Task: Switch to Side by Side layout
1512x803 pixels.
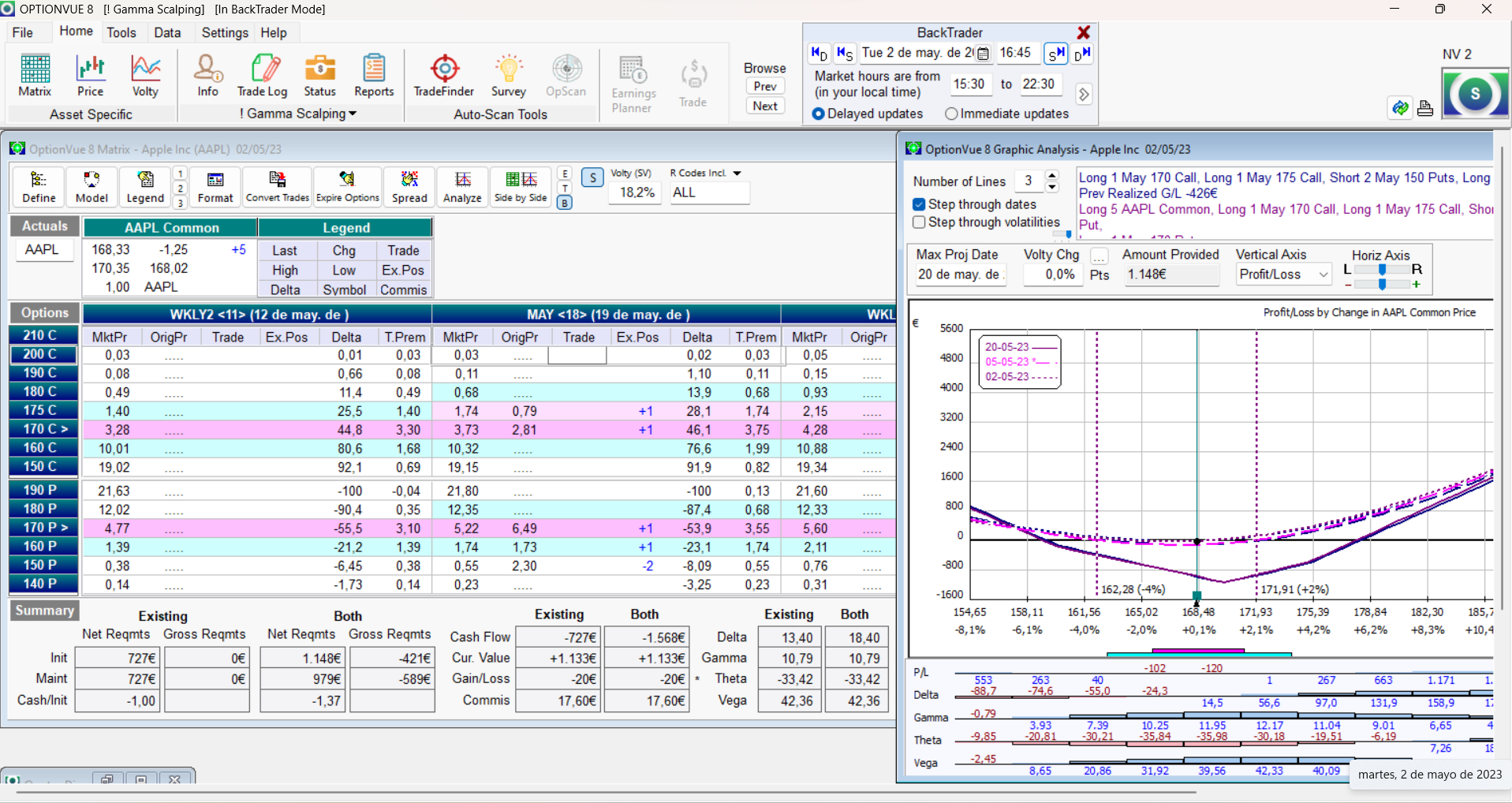Action: (x=521, y=187)
